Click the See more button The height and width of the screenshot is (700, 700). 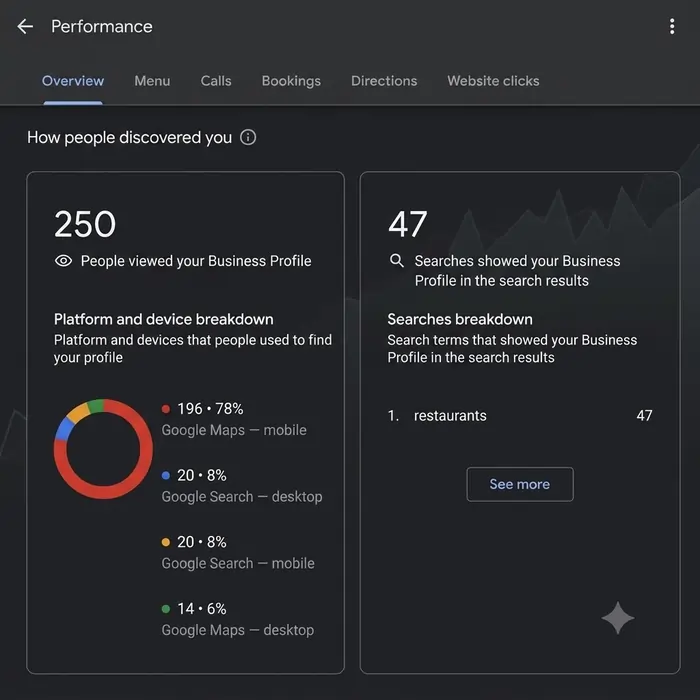(520, 484)
